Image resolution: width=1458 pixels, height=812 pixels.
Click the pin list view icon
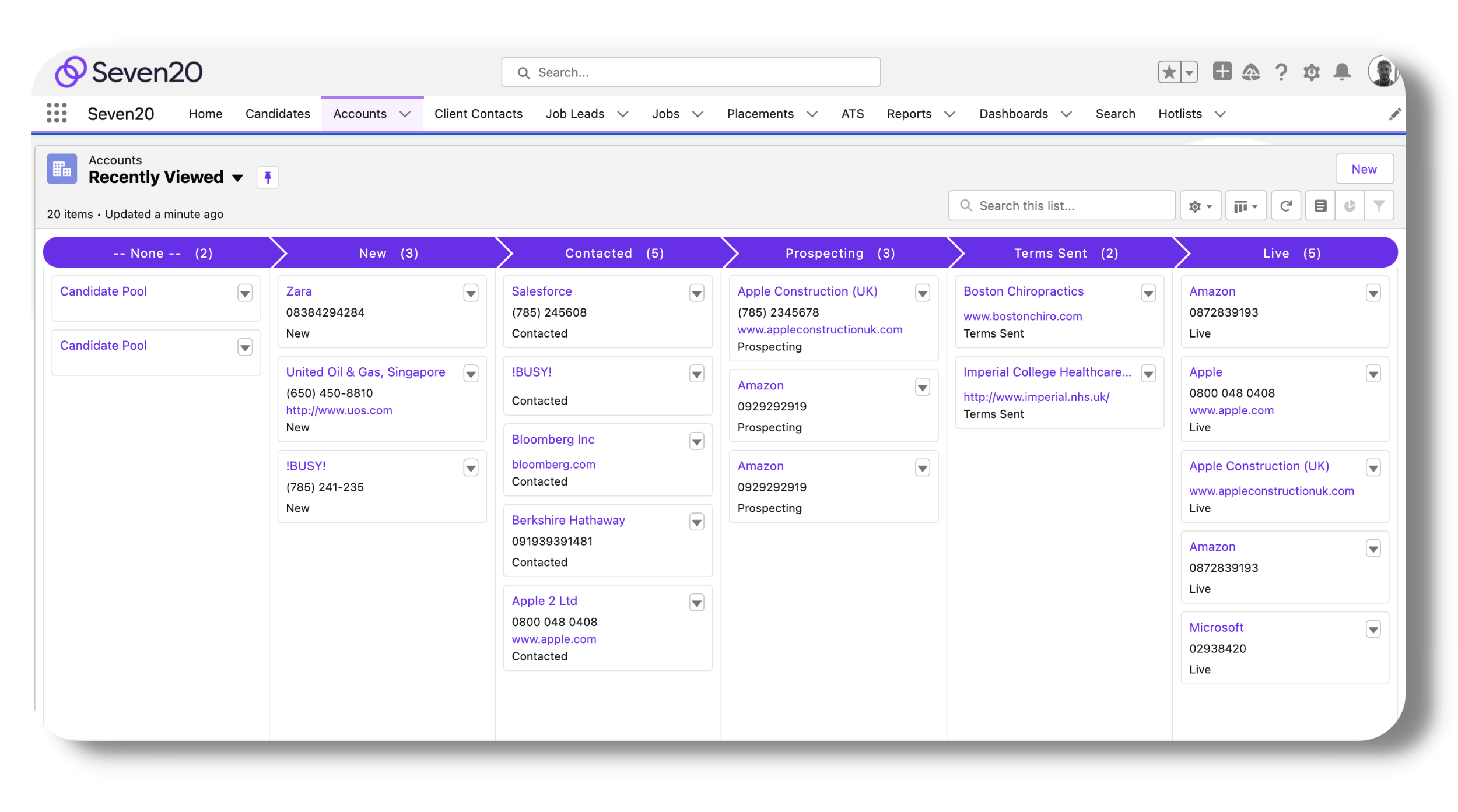click(x=268, y=177)
